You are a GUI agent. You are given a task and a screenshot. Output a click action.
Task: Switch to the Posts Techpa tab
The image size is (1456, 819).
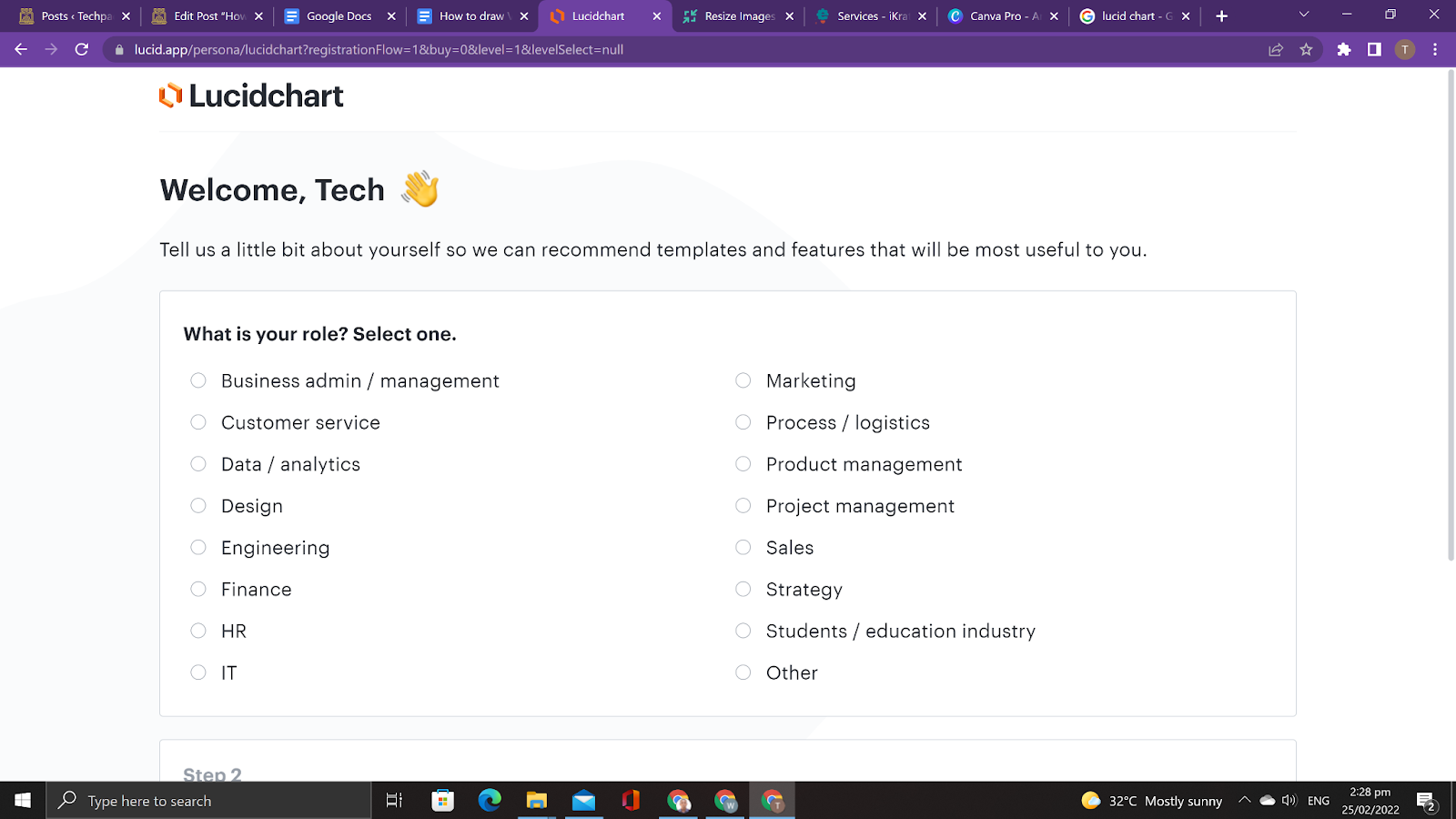click(75, 15)
